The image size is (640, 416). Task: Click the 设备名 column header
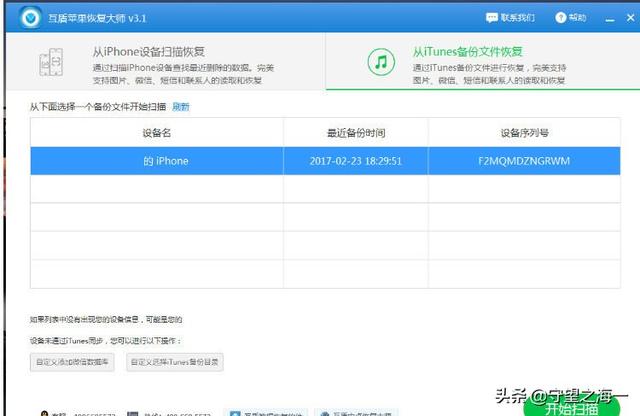pyautogui.click(x=157, y=133)
